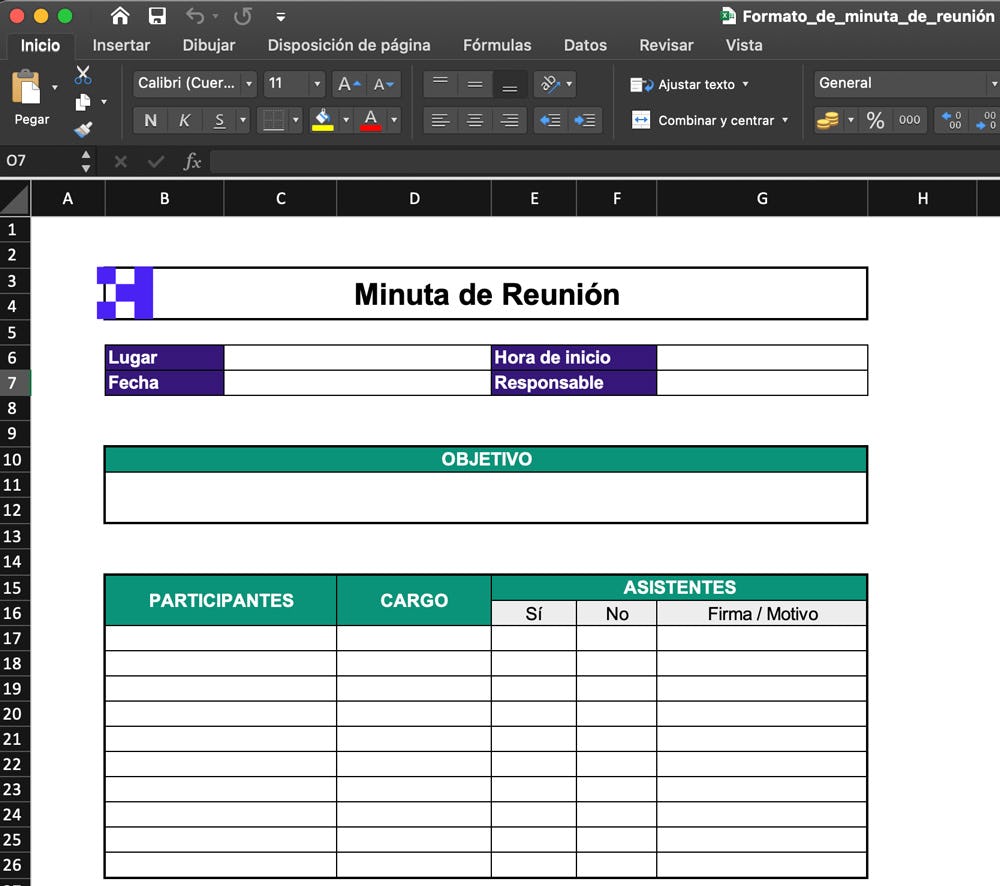Click the Cut scissors icon
This screenshot has height=886, width=1000.
click(x=83, y=74)
